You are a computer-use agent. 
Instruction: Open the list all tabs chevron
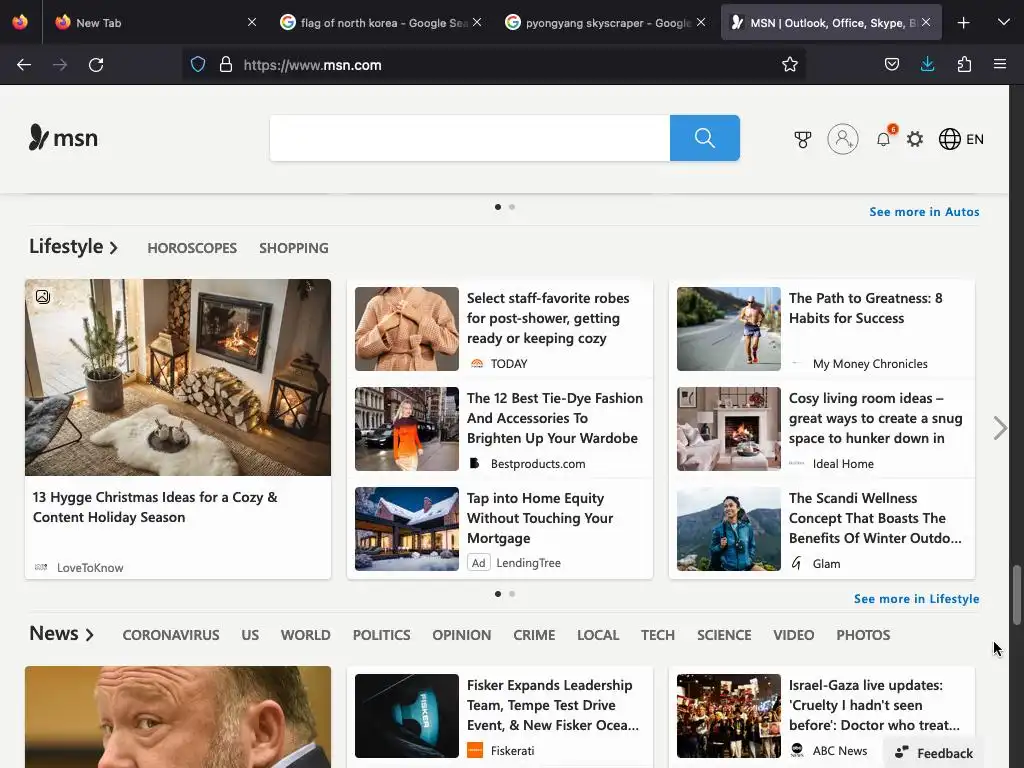[1004, 23]
